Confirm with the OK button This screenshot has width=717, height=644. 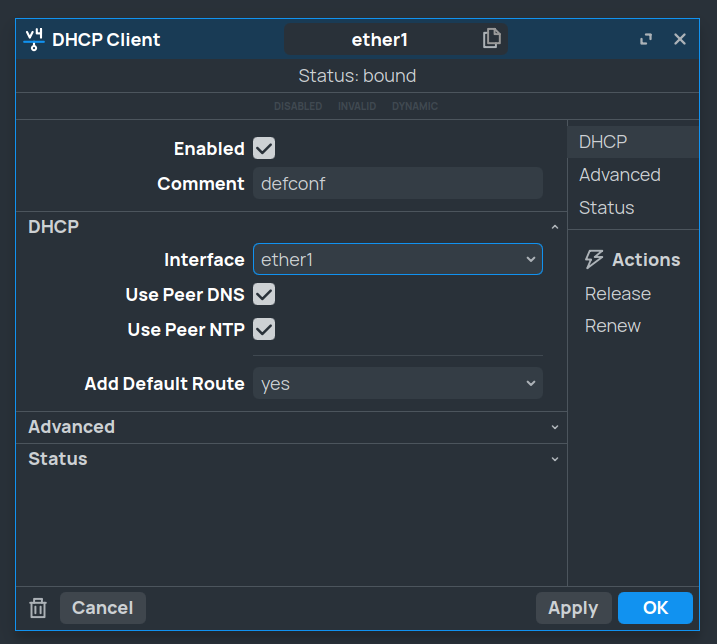click(x=655, y=608)
